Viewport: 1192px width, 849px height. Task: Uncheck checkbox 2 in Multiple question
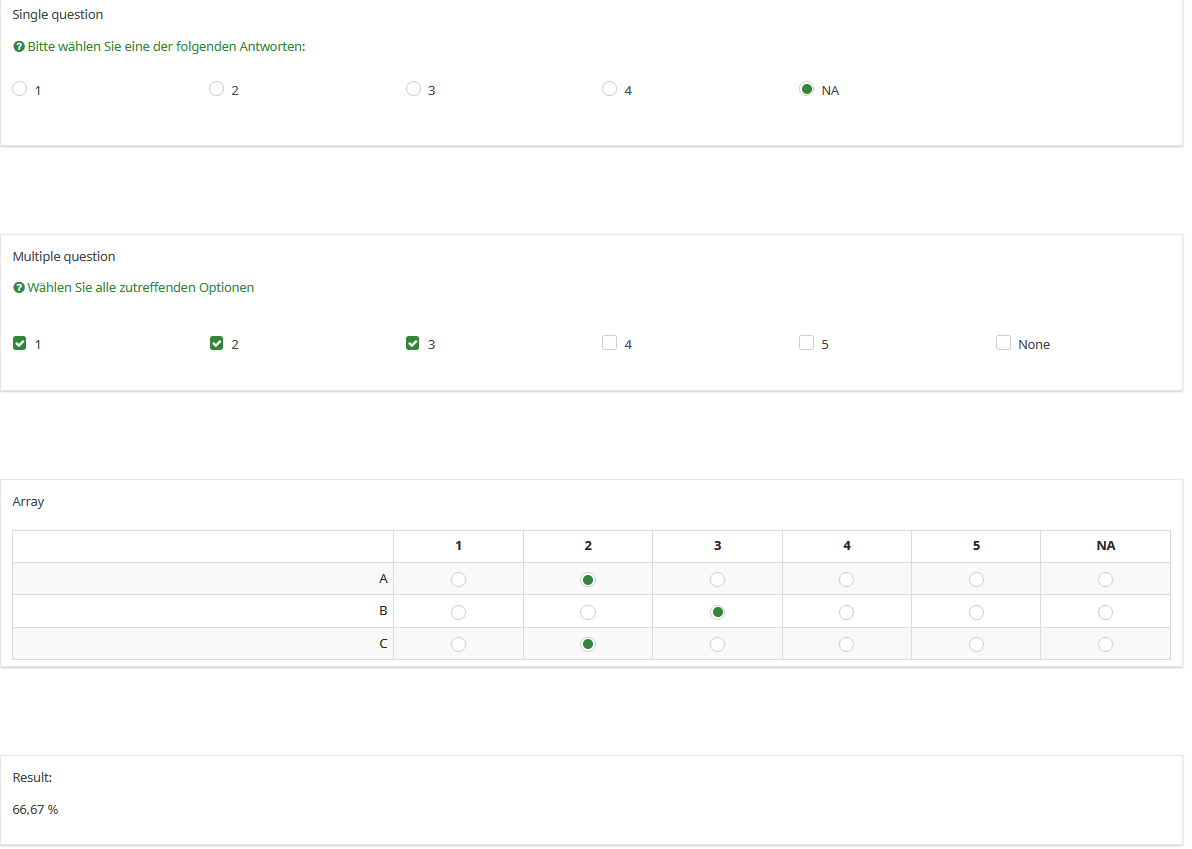(x=216, y=343)
